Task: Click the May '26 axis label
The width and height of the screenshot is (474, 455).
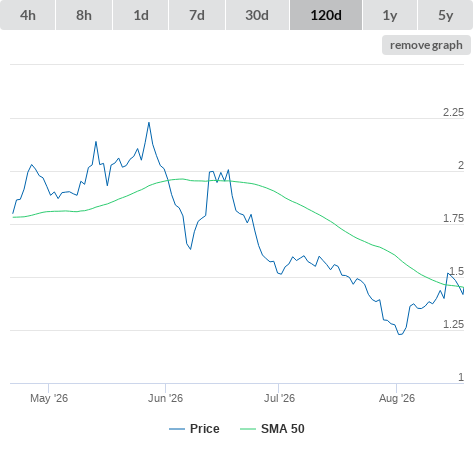Action: (x=49, y=398)
